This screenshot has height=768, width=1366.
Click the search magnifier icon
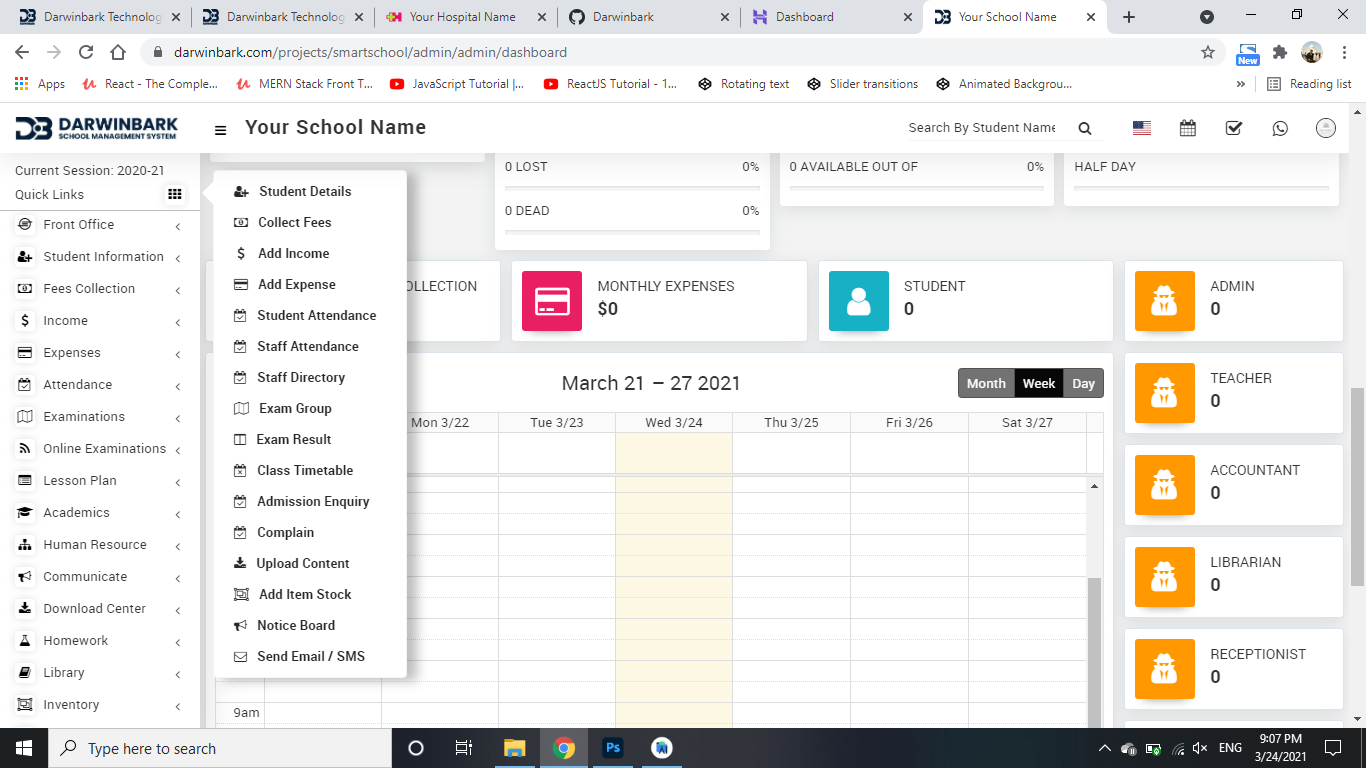coord(1085,128)
